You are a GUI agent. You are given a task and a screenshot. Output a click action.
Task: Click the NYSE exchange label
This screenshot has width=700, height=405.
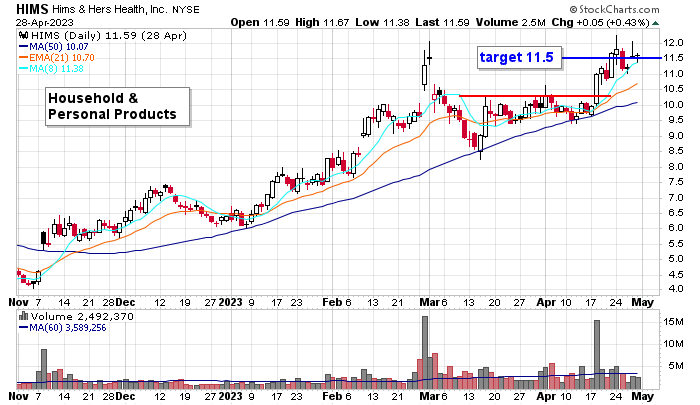186,10
